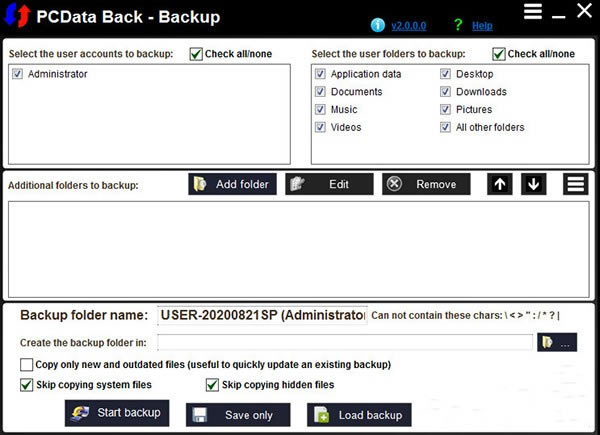The width and height of the screenshot is (600, 435).
Task: Click the Create the backup folder in field
Action: tap(345, 342)
